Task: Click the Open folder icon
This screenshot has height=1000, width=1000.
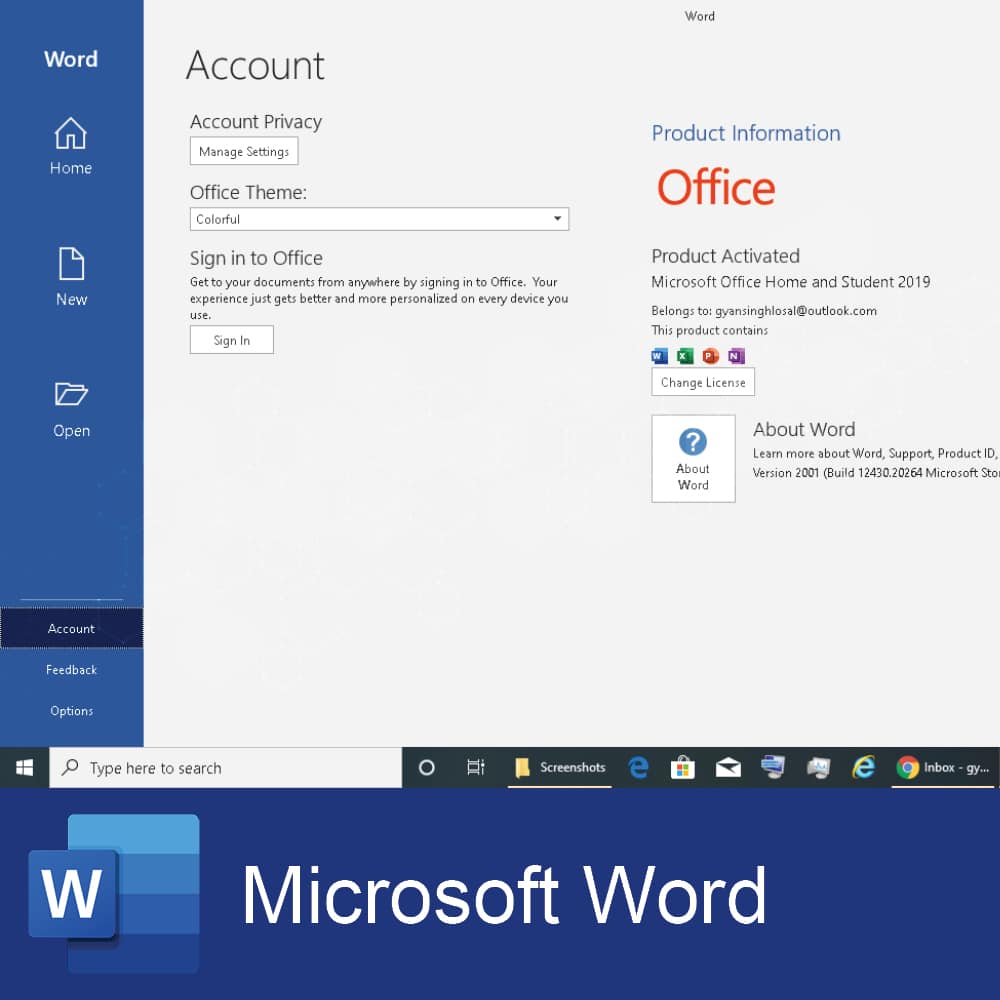Action: [x=71, y=393]
